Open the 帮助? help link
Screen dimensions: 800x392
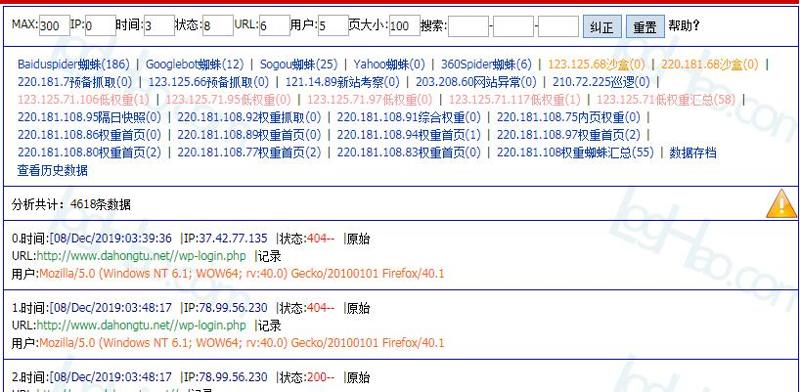pyautogui.click(x=684, y=26)
